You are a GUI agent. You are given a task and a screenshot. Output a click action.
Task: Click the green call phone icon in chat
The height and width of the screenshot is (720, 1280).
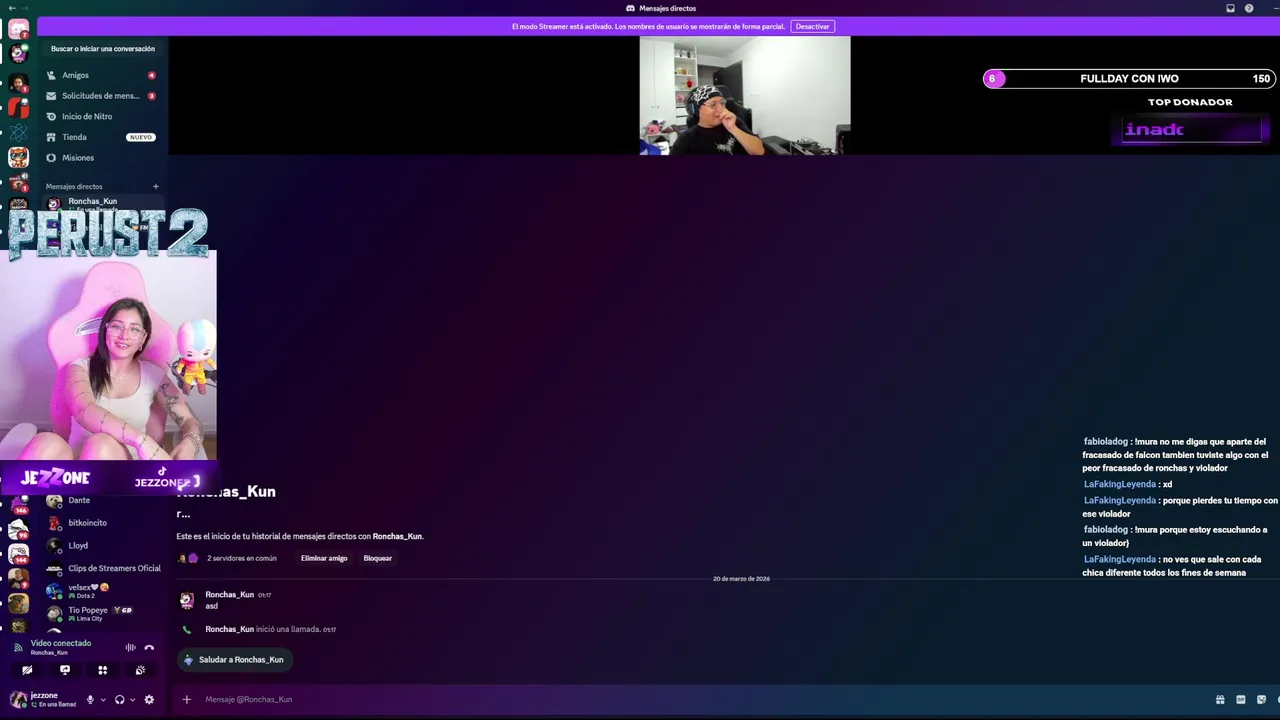click(187, 630)
